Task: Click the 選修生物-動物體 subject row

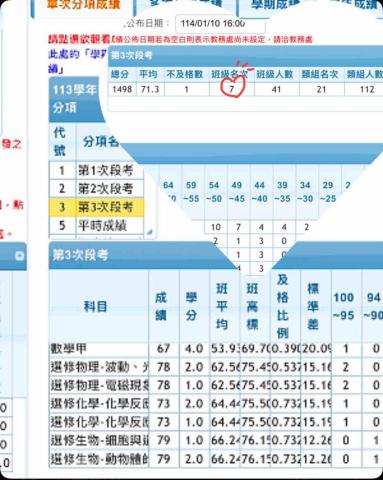Action: point(216,459)
